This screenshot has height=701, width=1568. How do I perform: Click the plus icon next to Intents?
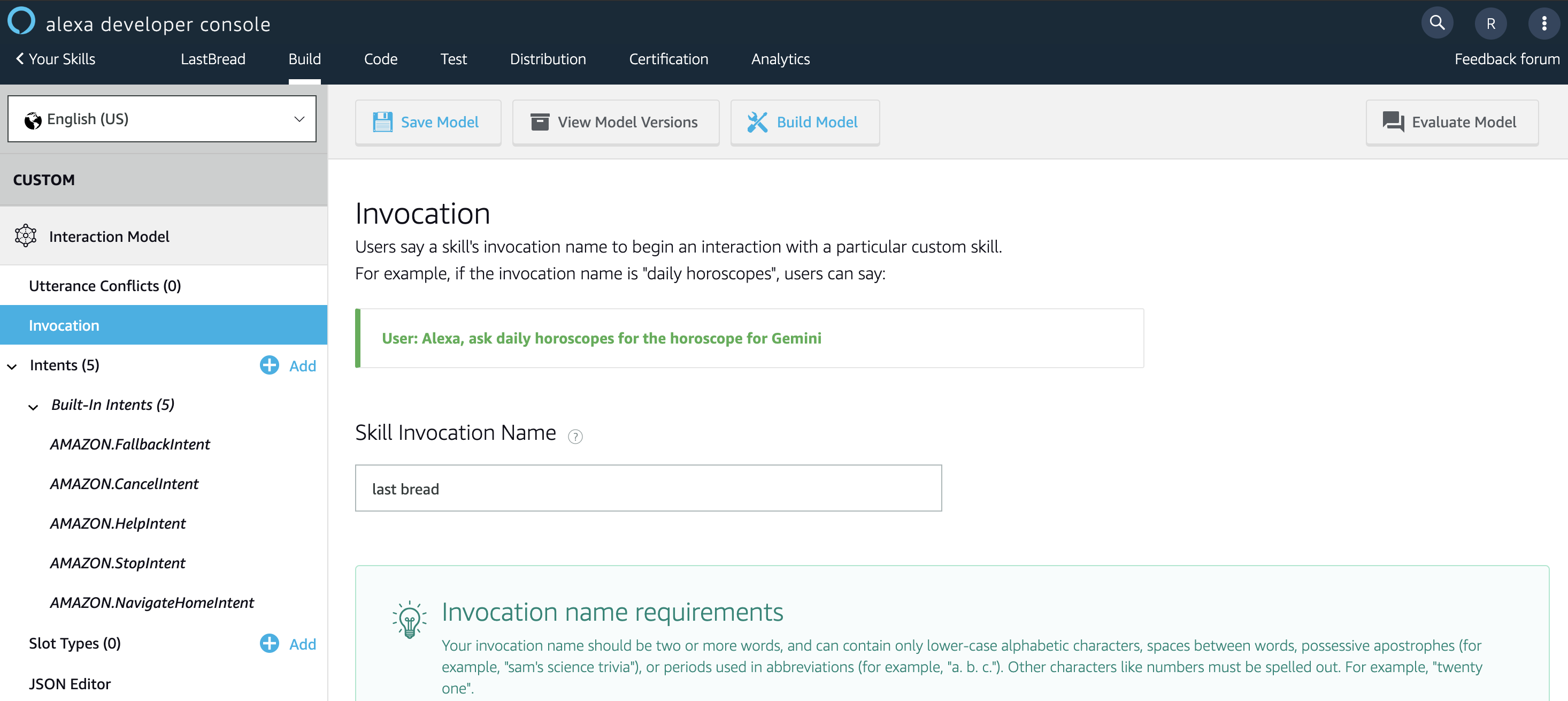coord(269,365)
